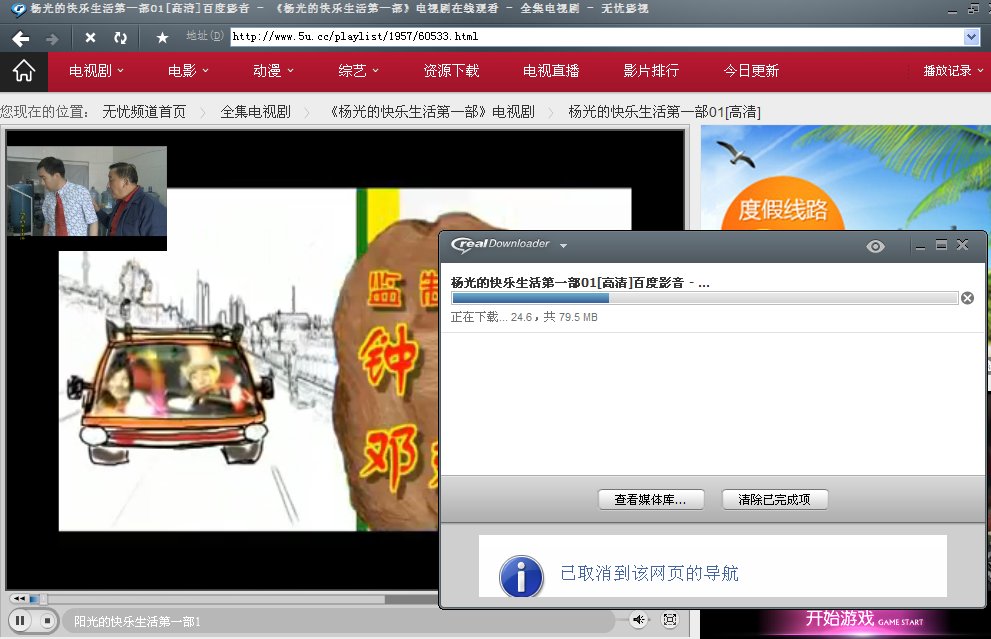Switch the player to fullscreen mode
The height and width of the screenshot is (639, 991).
pos(670,620)
